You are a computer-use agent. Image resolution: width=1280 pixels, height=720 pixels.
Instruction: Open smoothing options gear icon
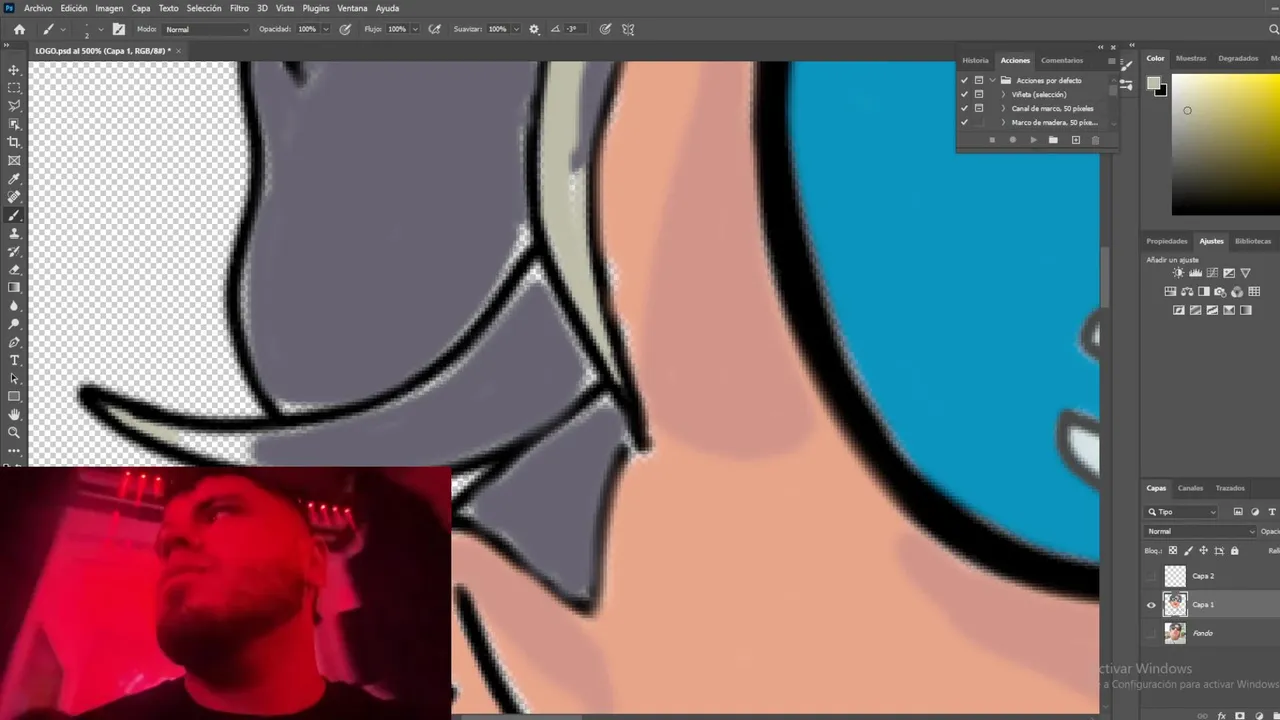coord(534,29)
